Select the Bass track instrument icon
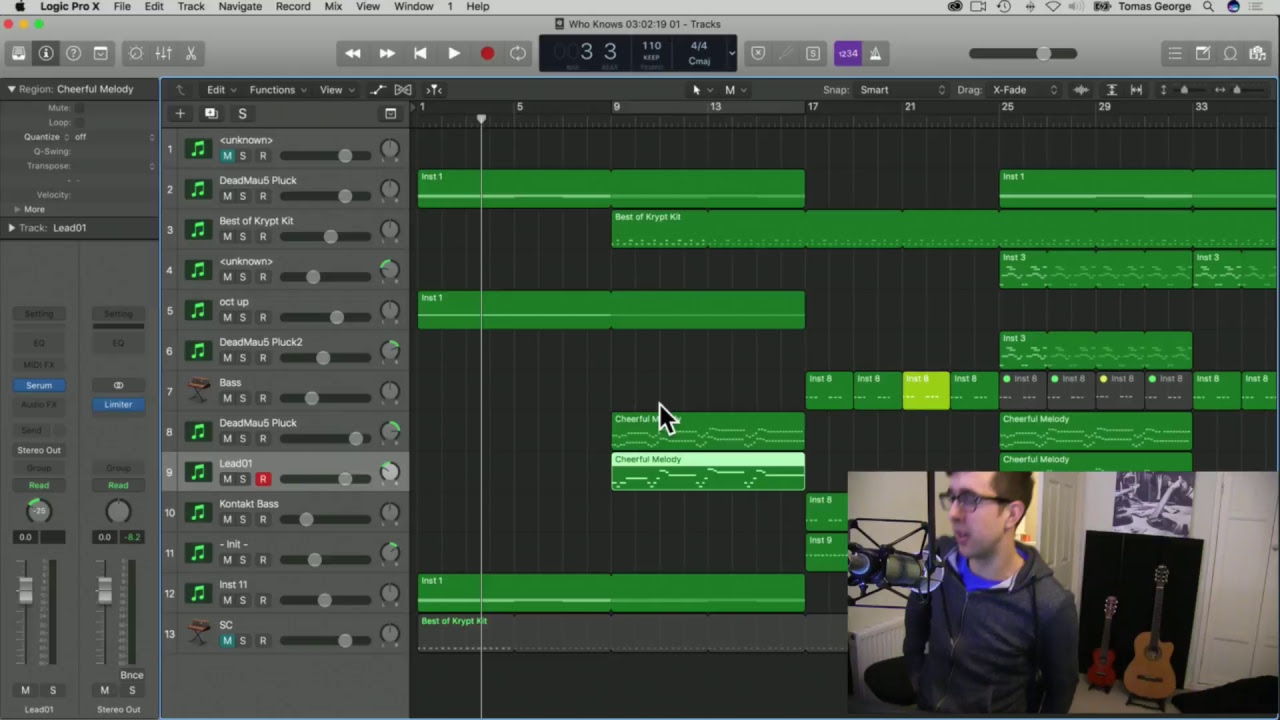1280x720 pixels. (198, 390)
